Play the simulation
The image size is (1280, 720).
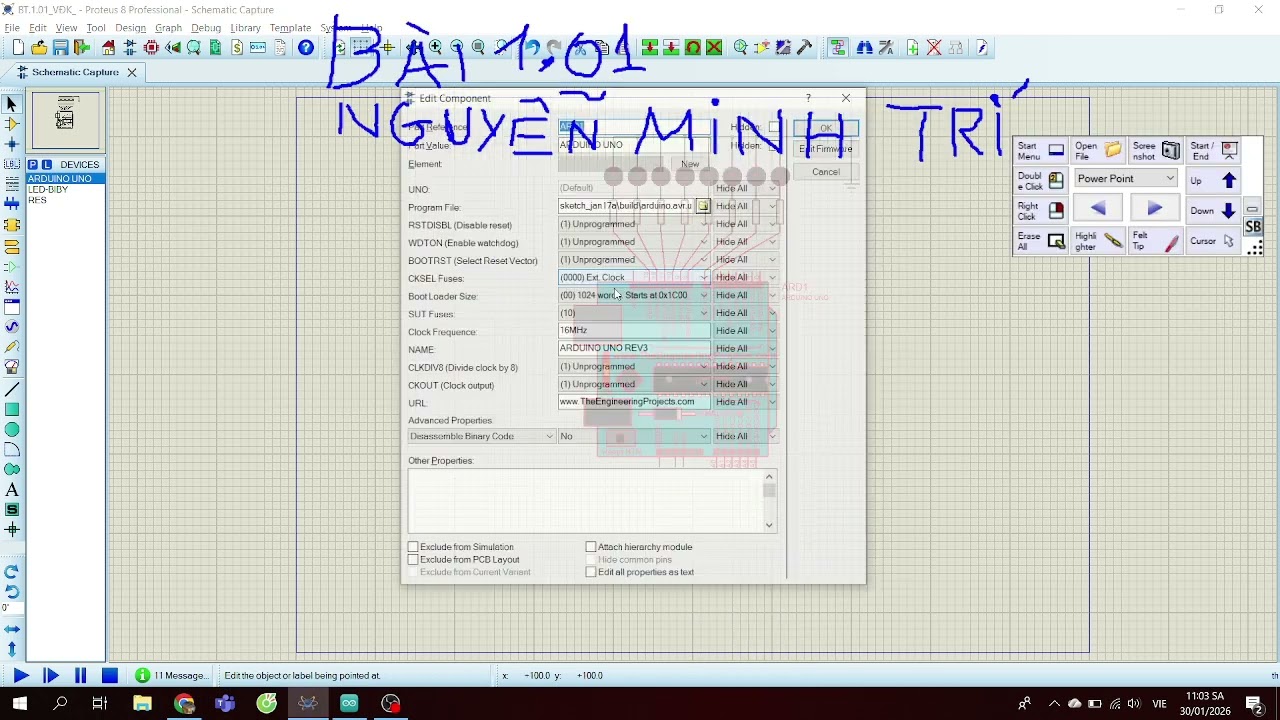(x=20, y=676)
